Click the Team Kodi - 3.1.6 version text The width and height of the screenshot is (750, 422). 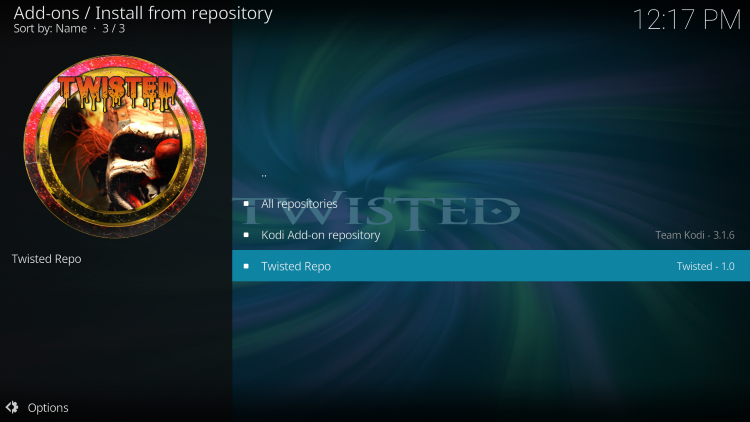(695, 235)
